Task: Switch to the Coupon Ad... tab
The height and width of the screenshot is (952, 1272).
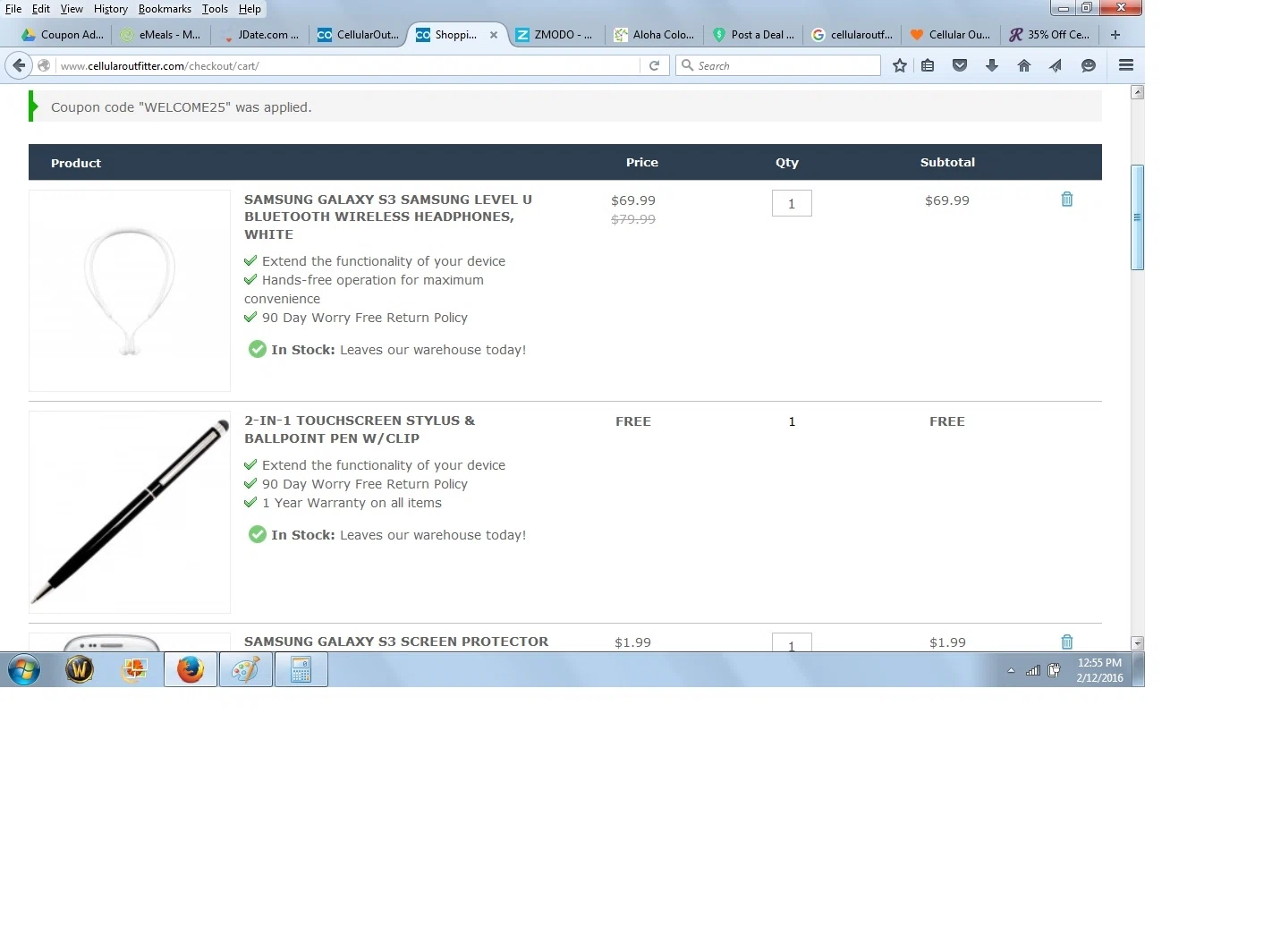Action: [x=63, y=35]
